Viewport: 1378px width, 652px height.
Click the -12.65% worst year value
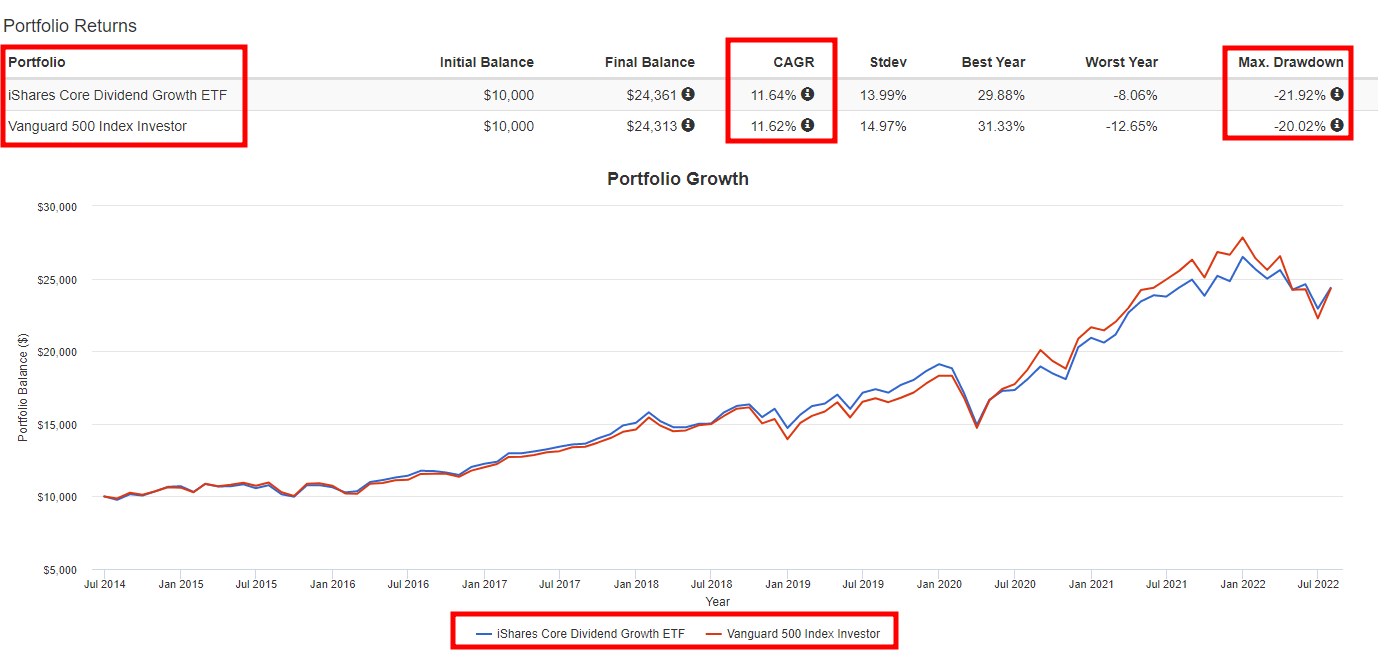[x=1131, y=126]
